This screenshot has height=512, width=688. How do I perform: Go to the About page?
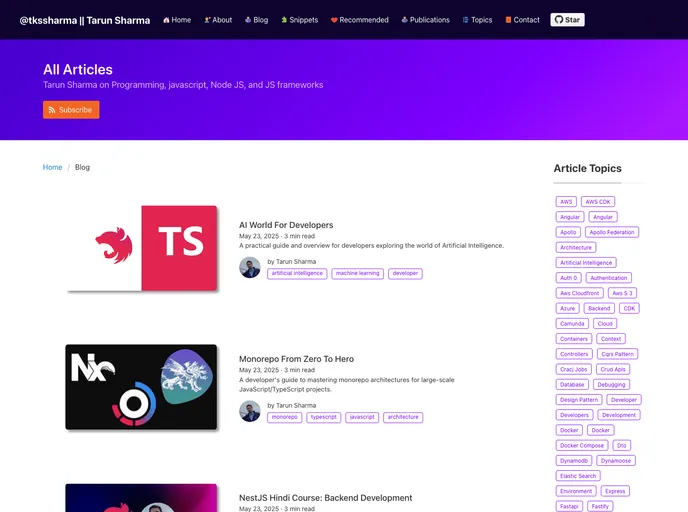tap(218, 20)
